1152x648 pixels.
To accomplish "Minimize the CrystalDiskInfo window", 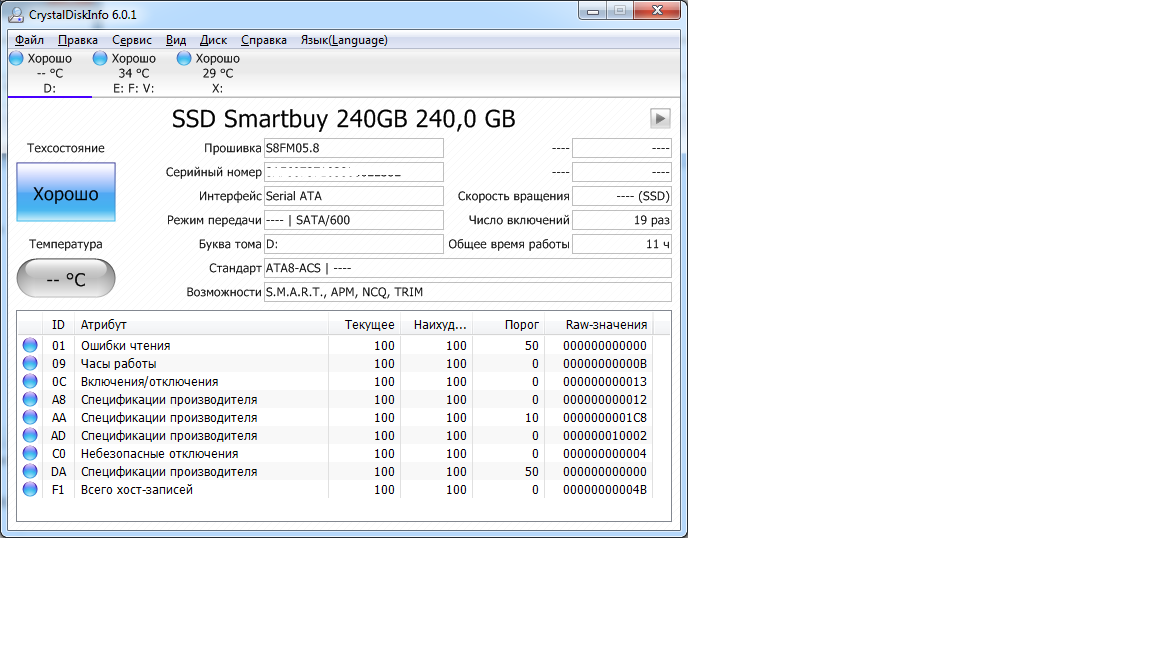I will click(x=593, y=10).
